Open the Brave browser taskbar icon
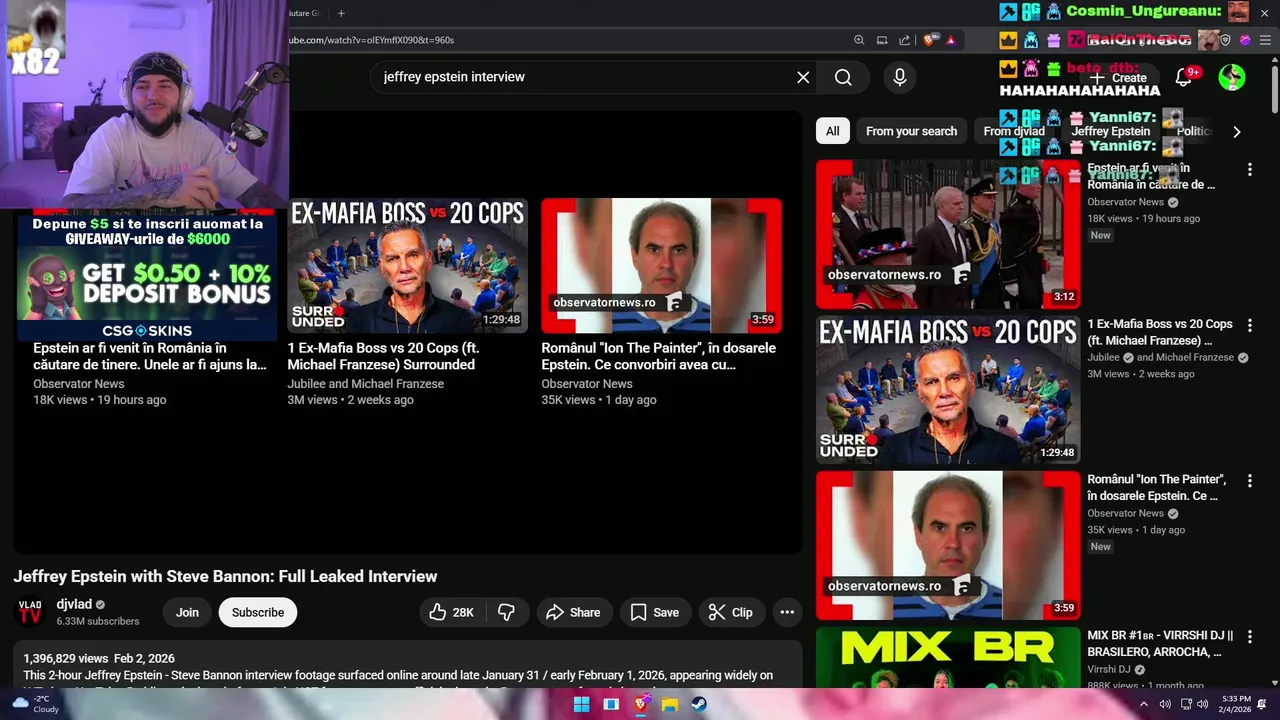1280x720 pixels. 641,704
